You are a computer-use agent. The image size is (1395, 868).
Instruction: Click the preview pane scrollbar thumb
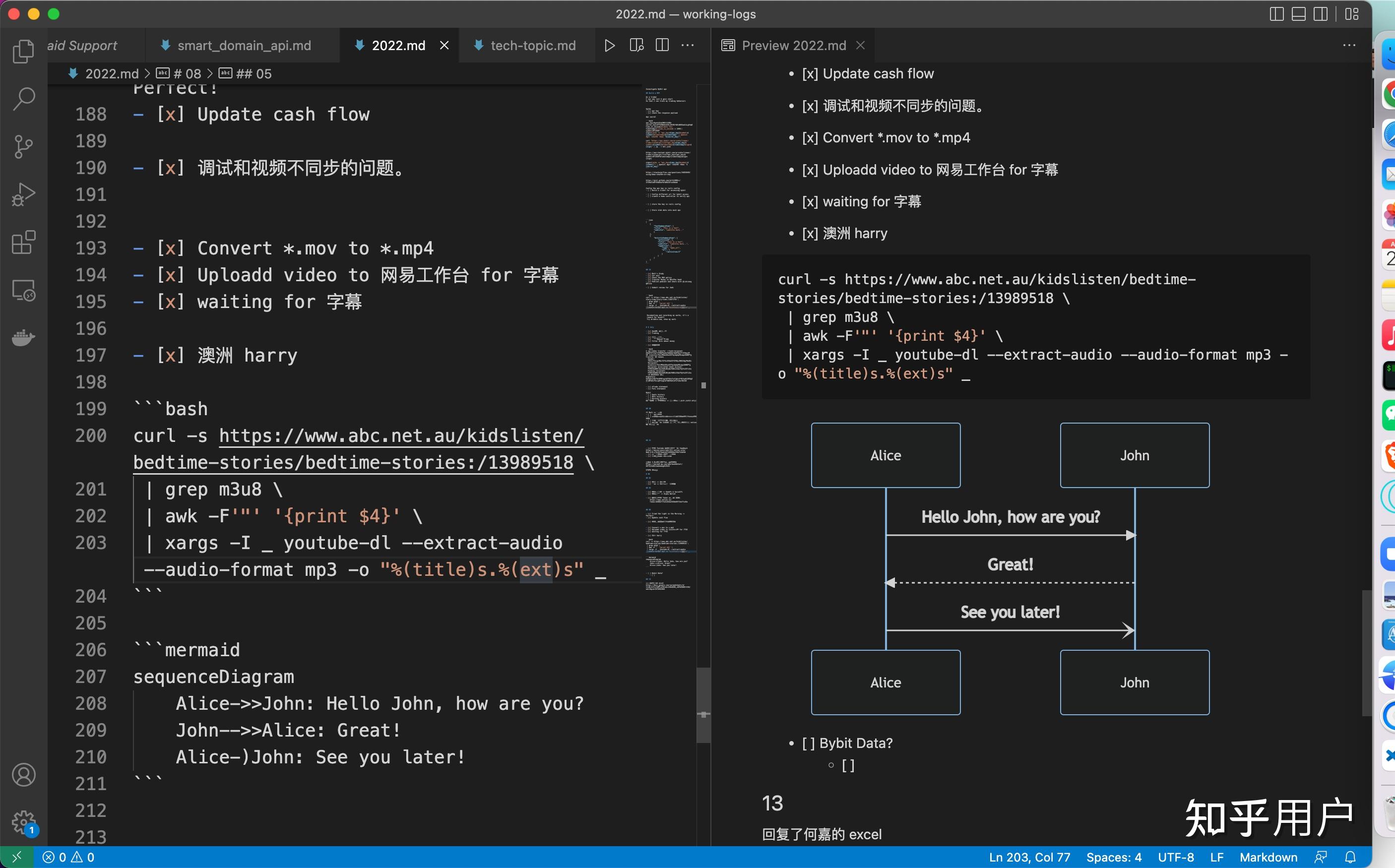pos(1367,653)
